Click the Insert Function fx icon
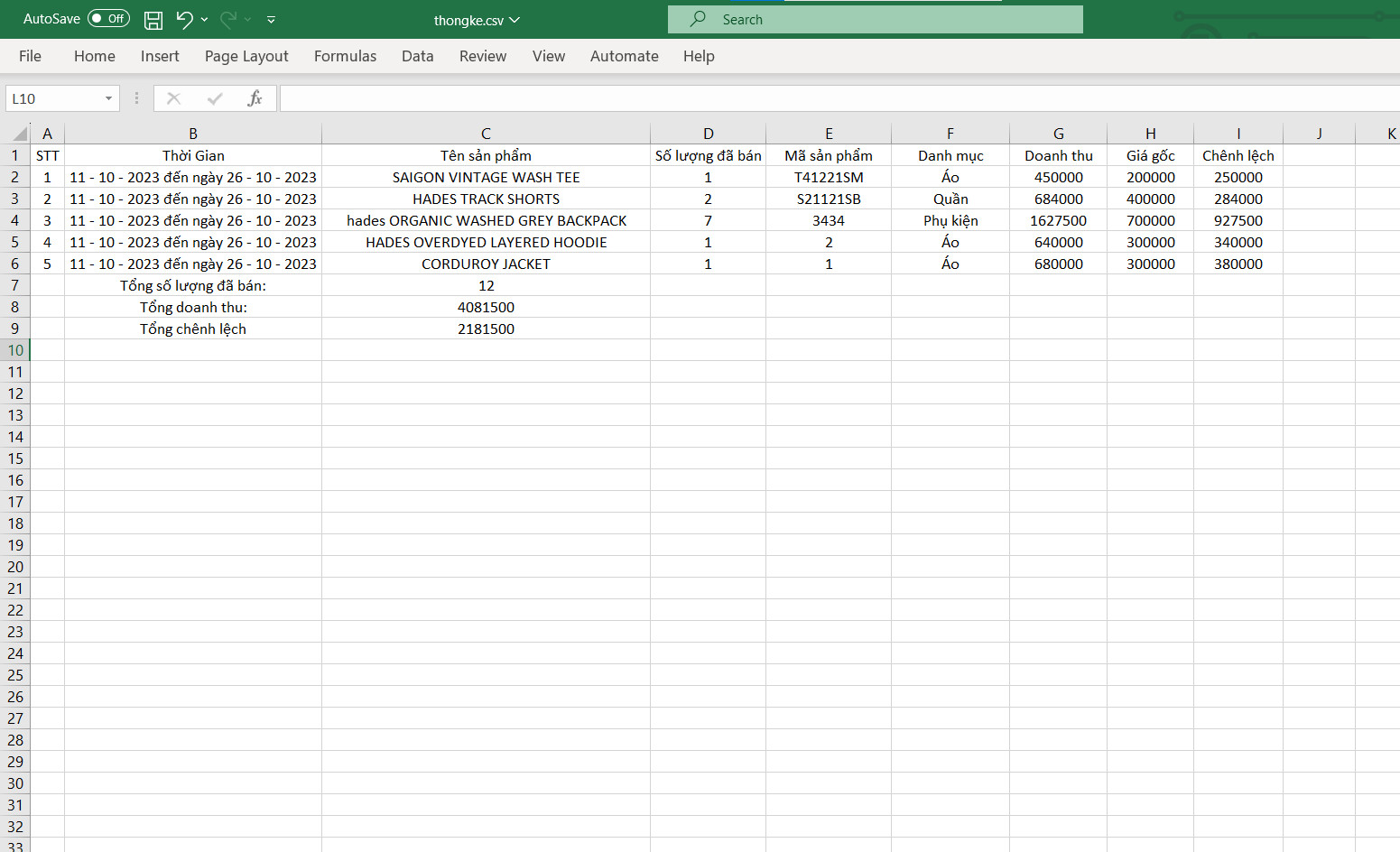This screenshot has height=852, width=1400. pyautogui.click(x=255, y=98)
